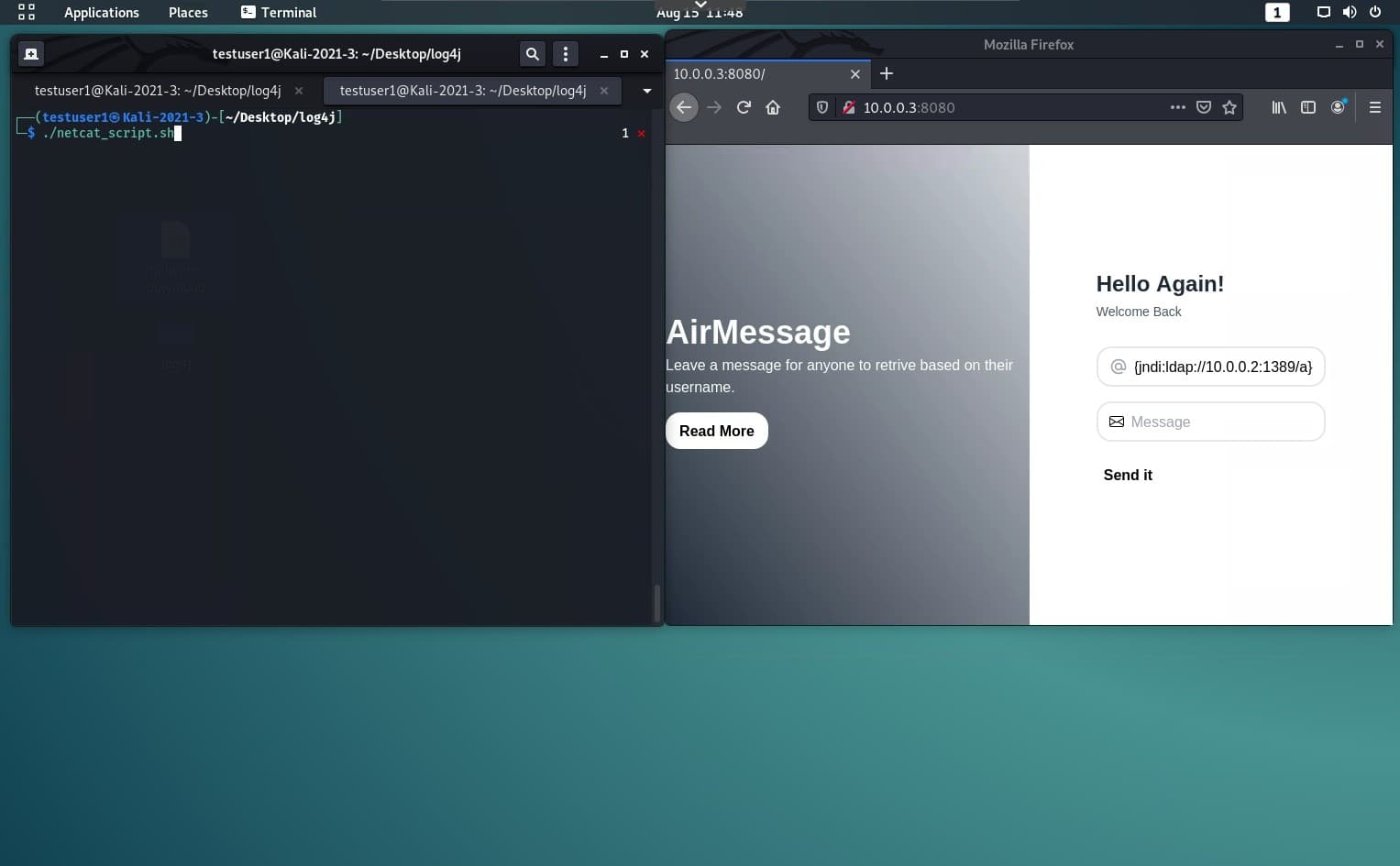Screen dimensions: 1400x866
Task: Open the power icon in top bar
Action: pos(1375,12)
